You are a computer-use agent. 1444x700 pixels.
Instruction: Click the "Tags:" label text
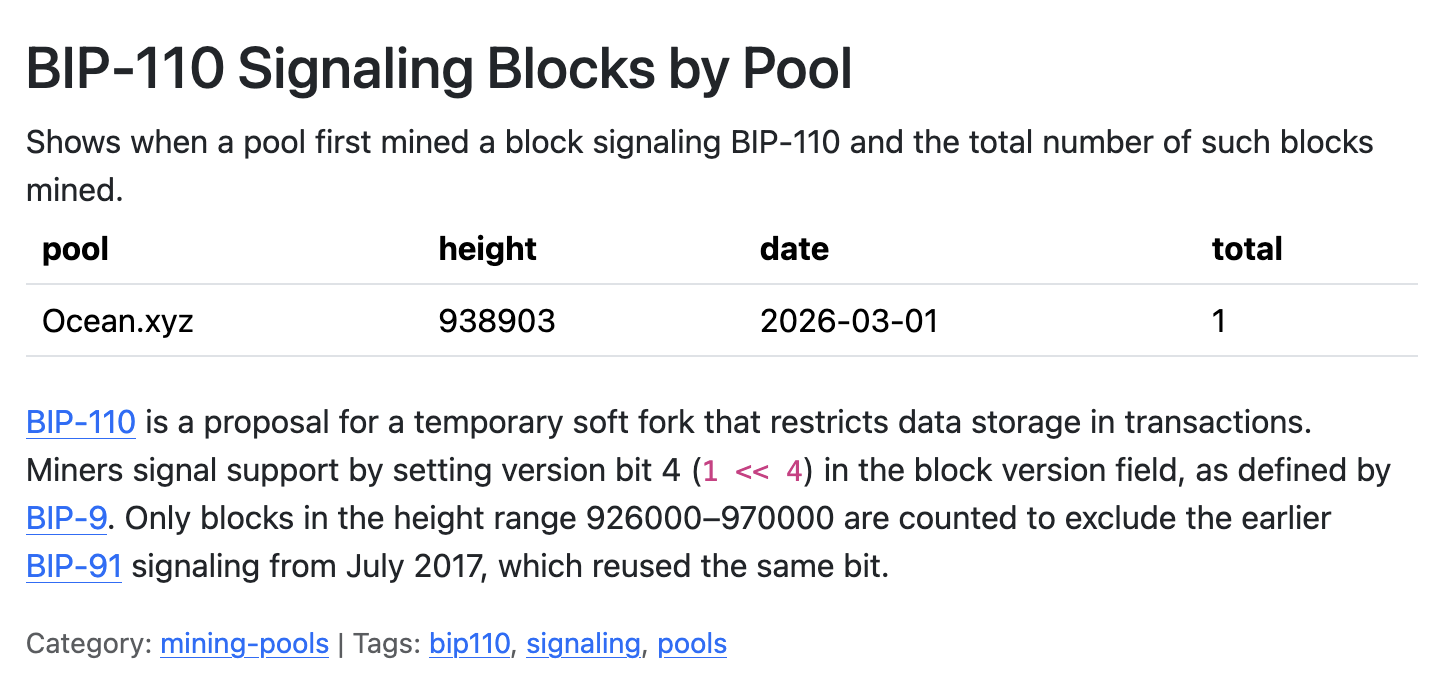[383, 643]
